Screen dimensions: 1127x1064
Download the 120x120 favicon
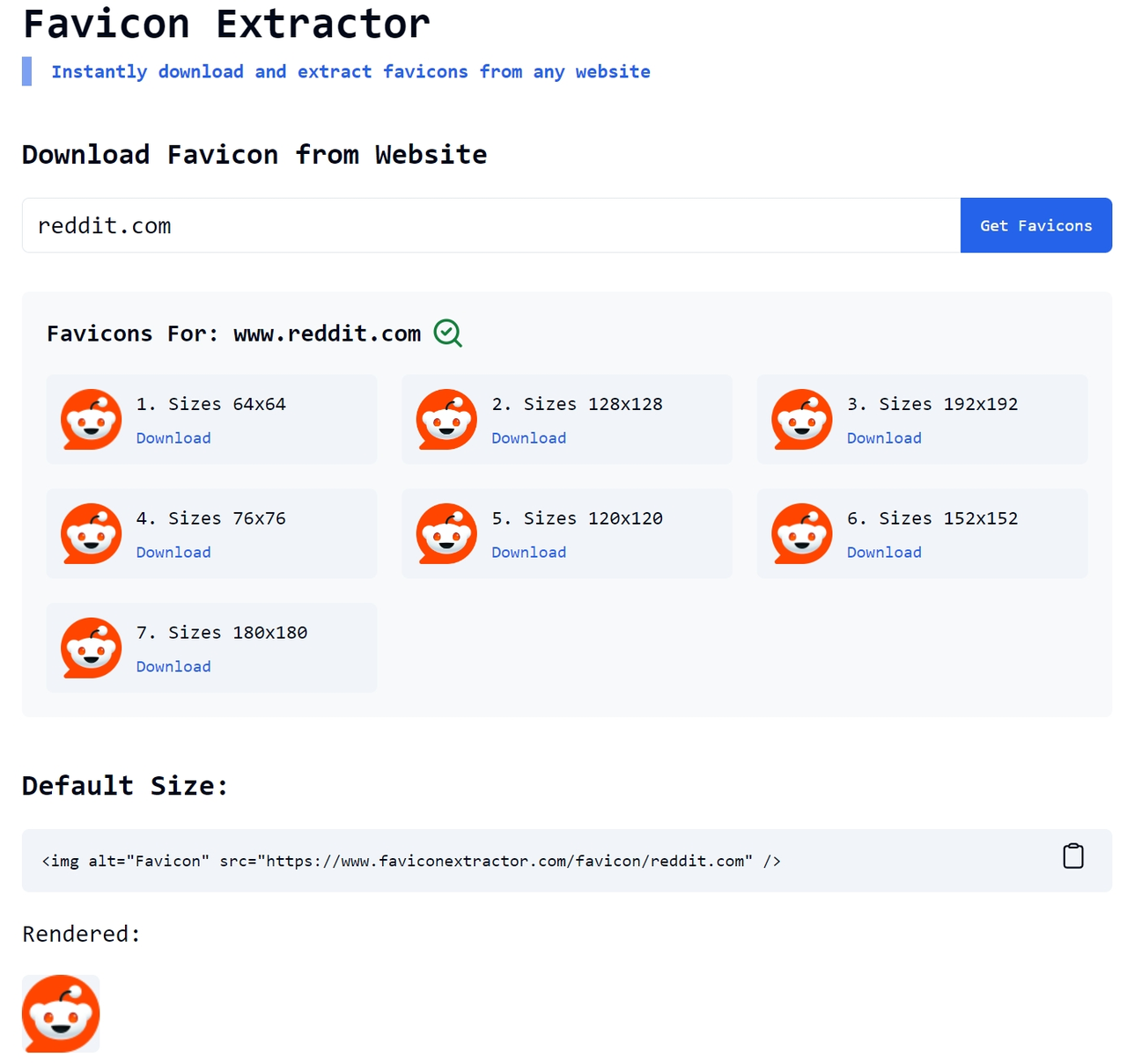[x=528, y=552]
